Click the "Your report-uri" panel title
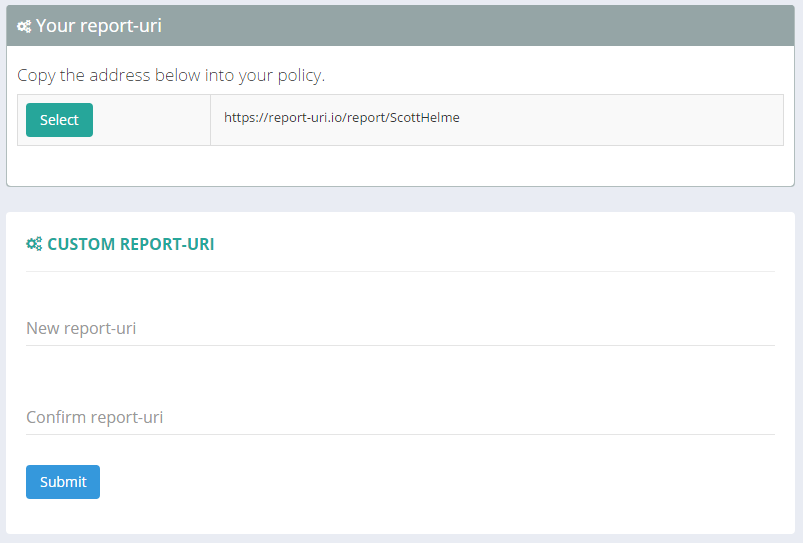This screenshot has height=543, width=803. pos(98,26)
